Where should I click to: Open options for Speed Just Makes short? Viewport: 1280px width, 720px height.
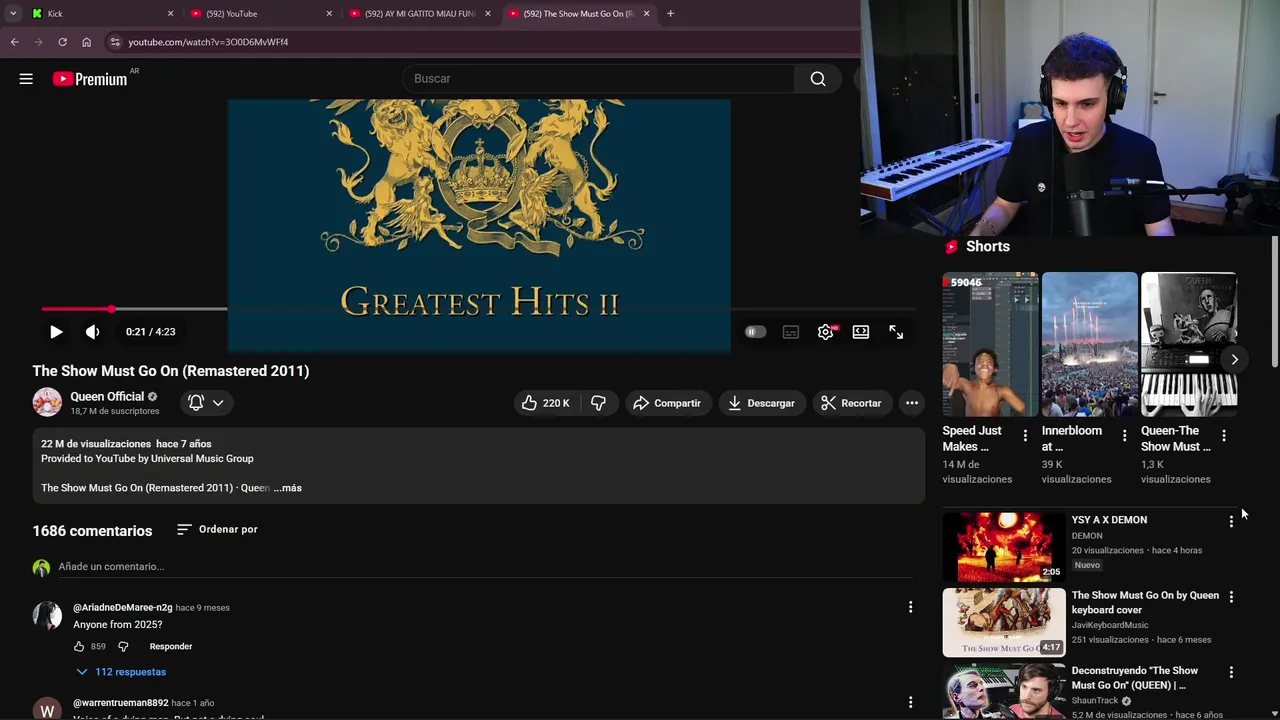(x=1025, y=436)
